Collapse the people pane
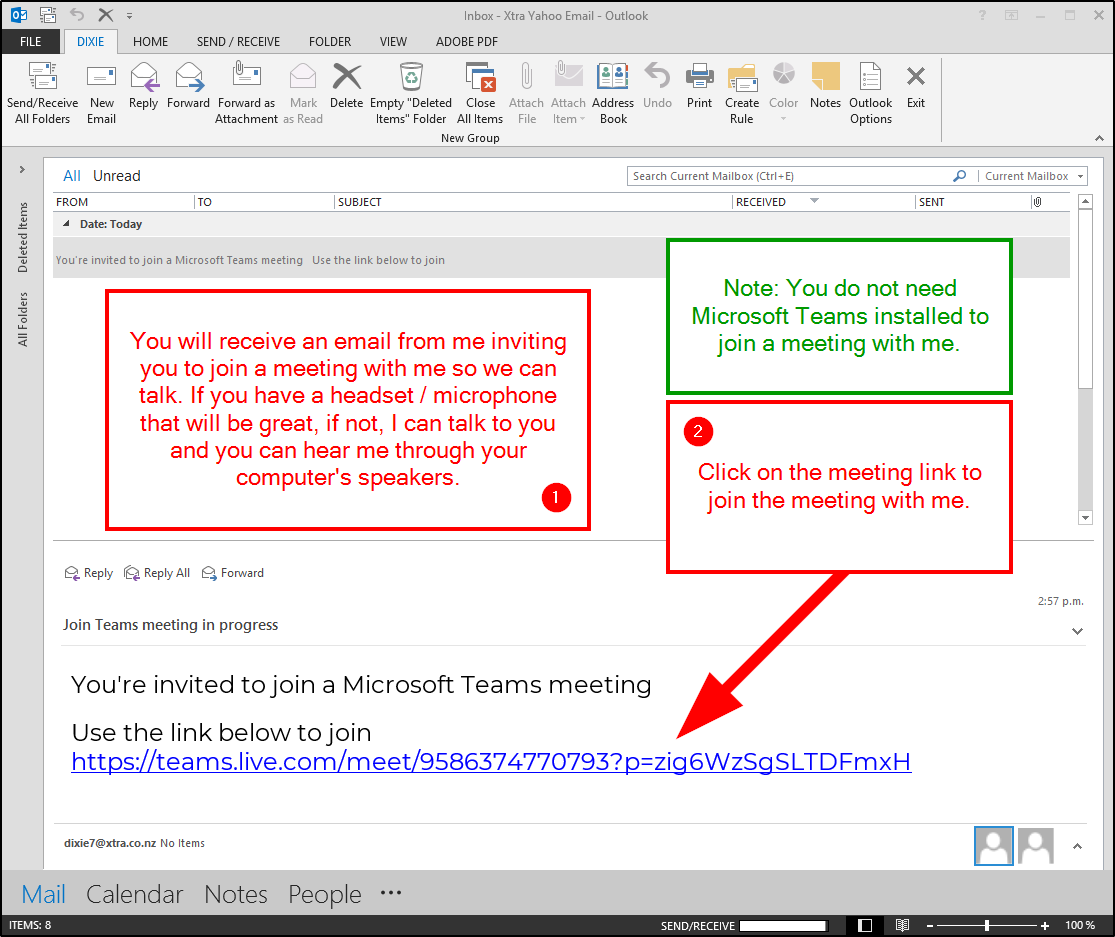 pyautogui.click(x=1077, y=846)
